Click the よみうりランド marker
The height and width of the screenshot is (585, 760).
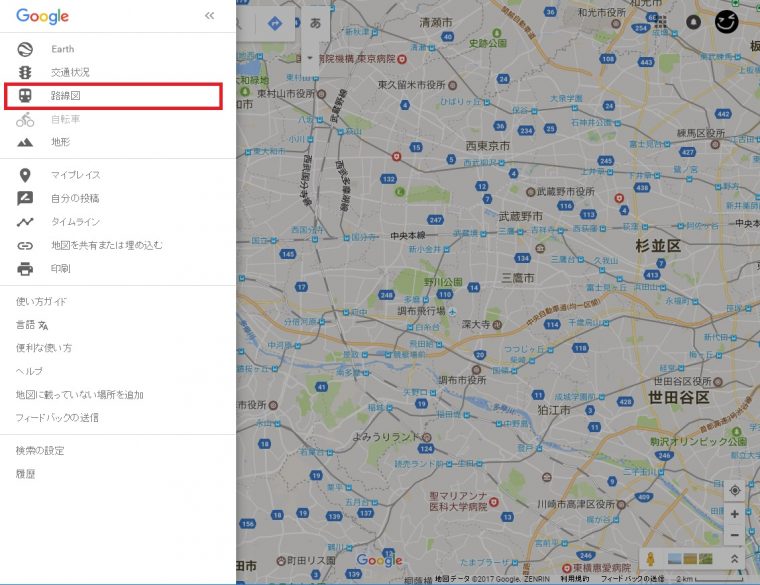coord(427,437)
